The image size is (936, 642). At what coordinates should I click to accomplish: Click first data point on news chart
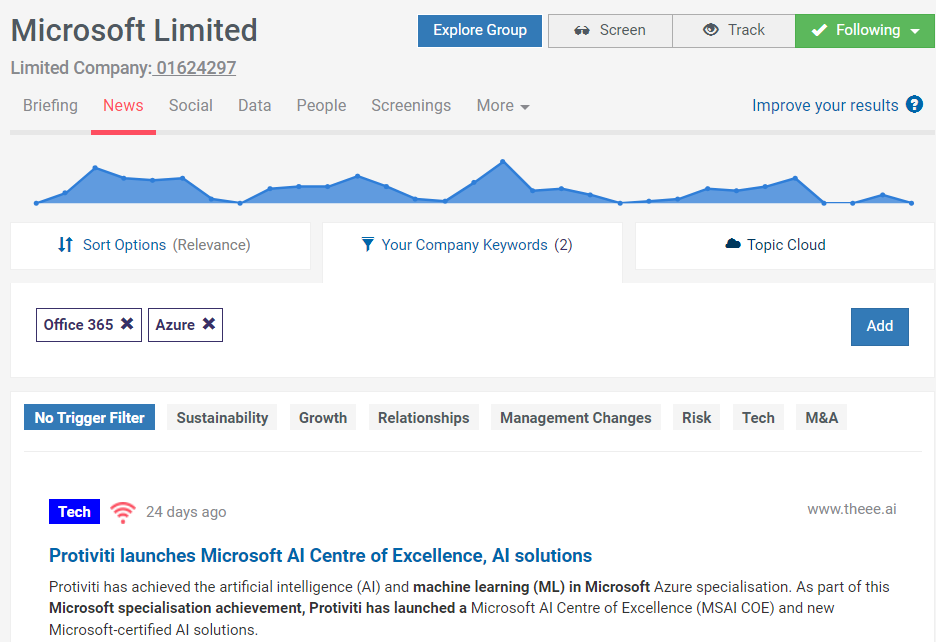tap(36, 203)
